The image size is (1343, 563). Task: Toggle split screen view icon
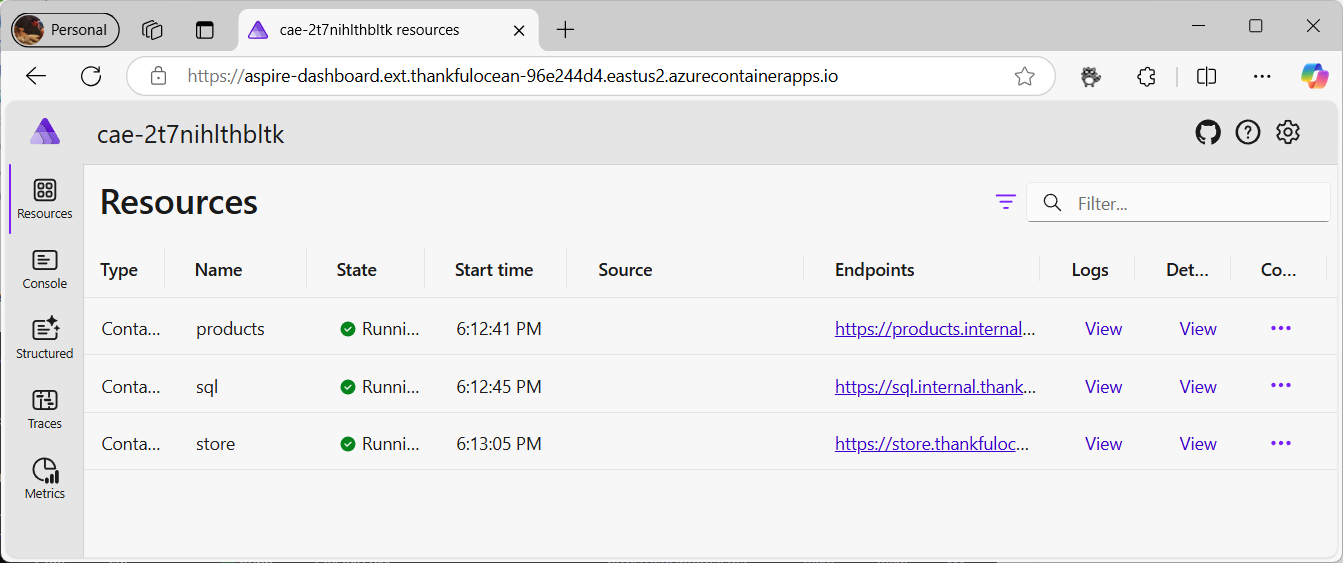click(x=1207, y=76)
